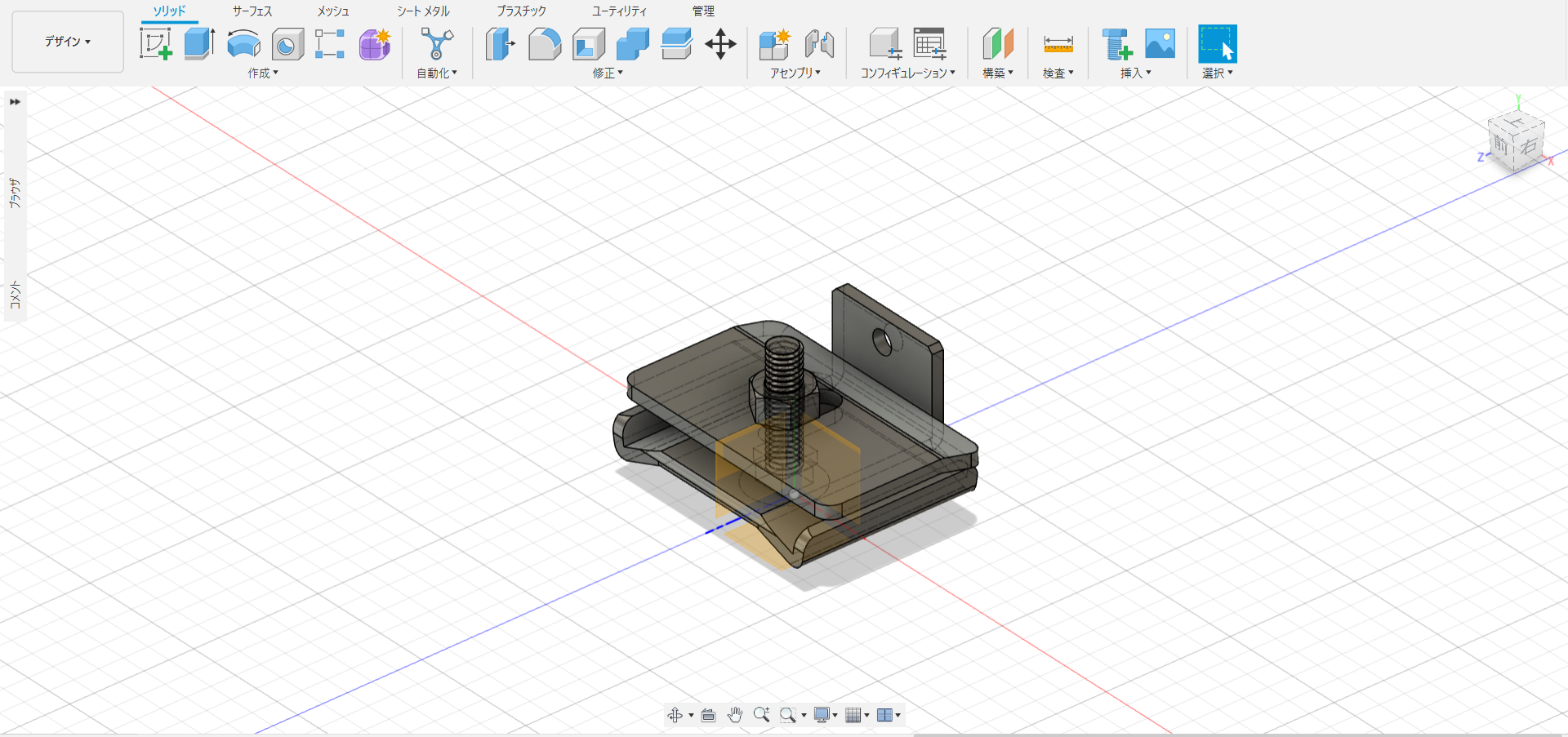Open the デザイン workspace dropdown
This screenshot has height=737, width=1568.
tap(68, 42)
